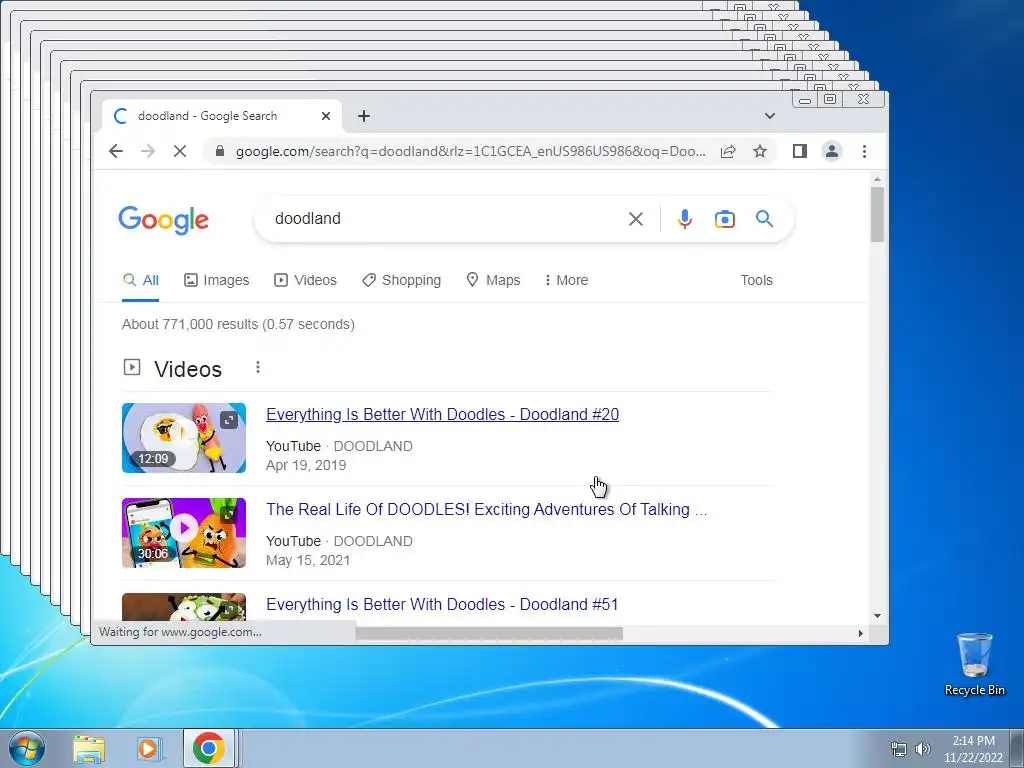
Task: Open 'Everything Is Better With Doodles - Doodland #20'
Action: (x=442, y=415)
